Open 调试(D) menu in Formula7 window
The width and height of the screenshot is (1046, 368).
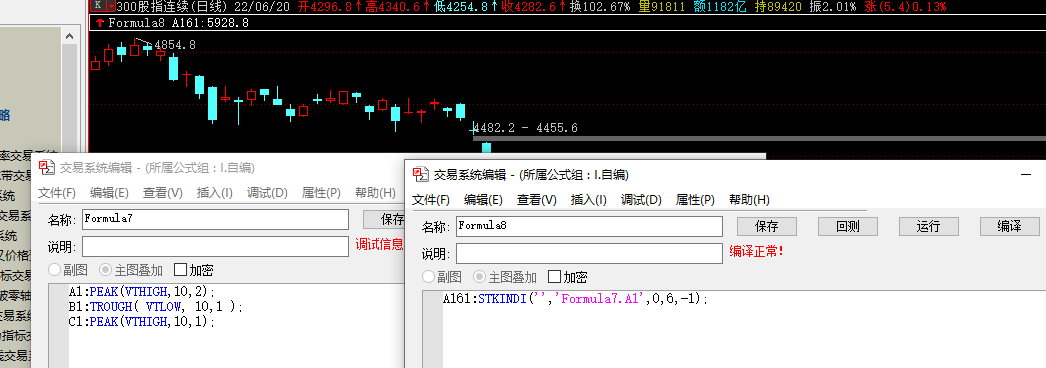[x=267, y=193]
